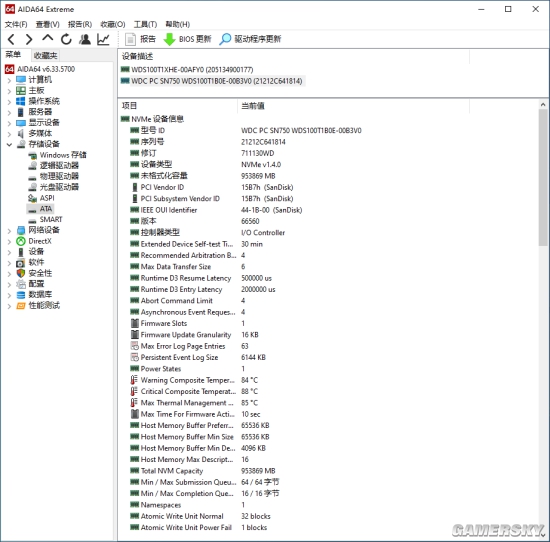
Task: Click the Back navigation arrow
Action: coord(11,39)
